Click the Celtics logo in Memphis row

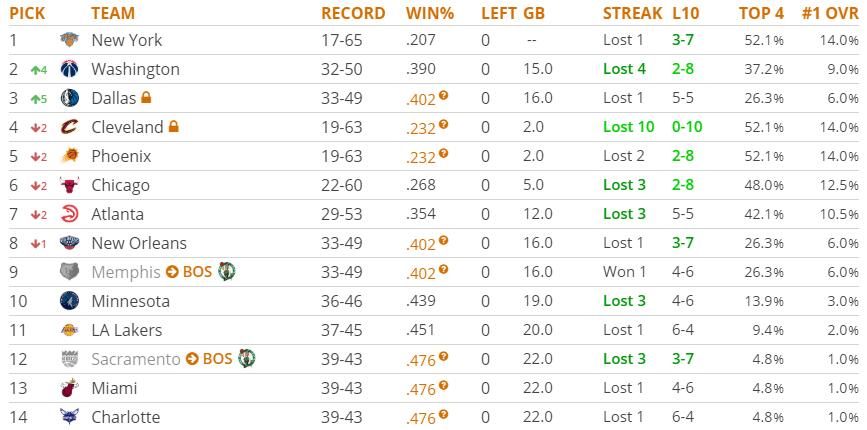coord(227,272)
